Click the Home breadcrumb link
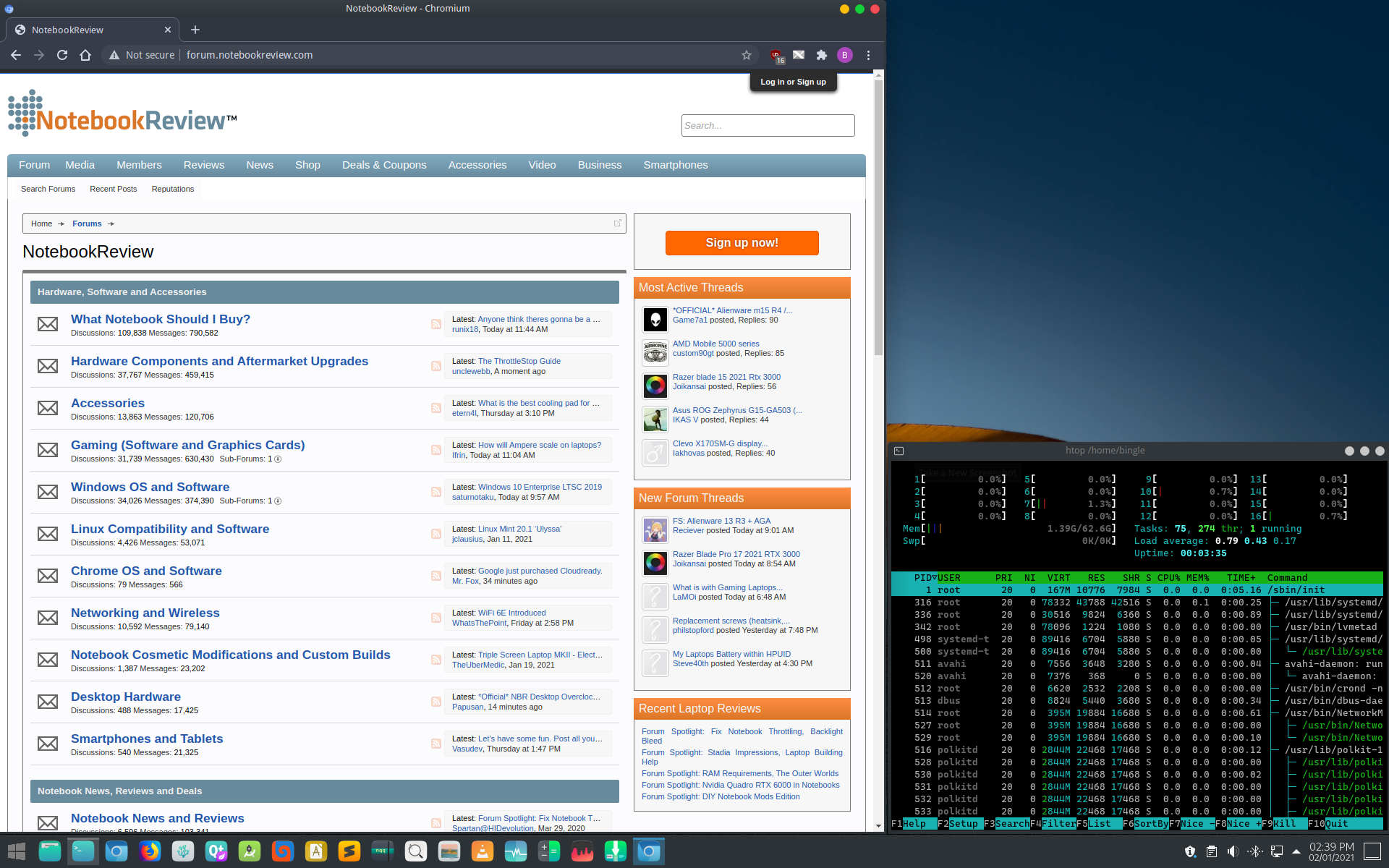Viewport: 1389px width, 868px height. click(41, 224)
